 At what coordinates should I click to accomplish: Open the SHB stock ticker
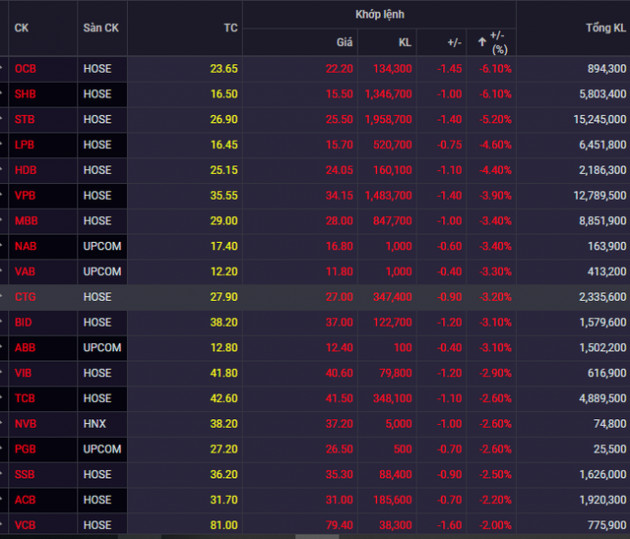(x=25, y=94)
